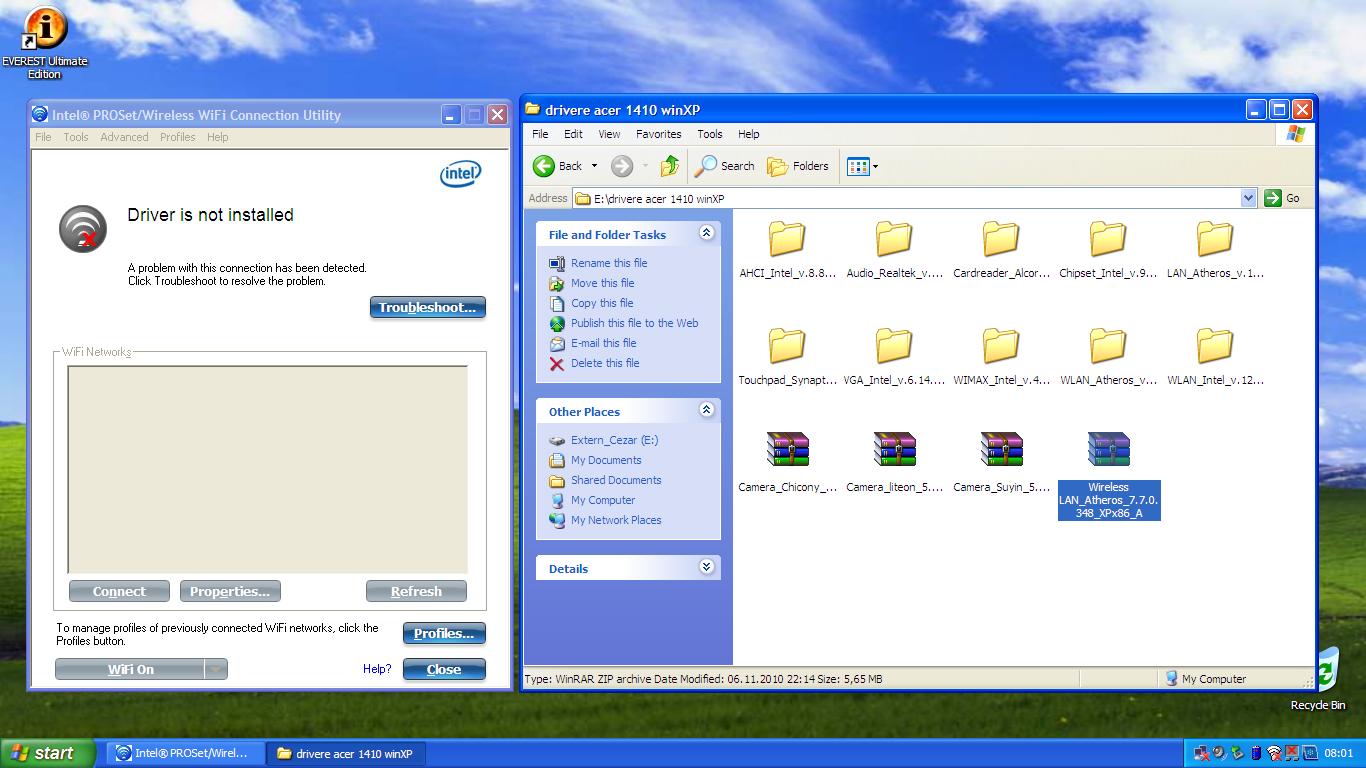1366x768 pixels.
Task: Open the Back history dropdown arrow
Action: [x=594, y=166]
